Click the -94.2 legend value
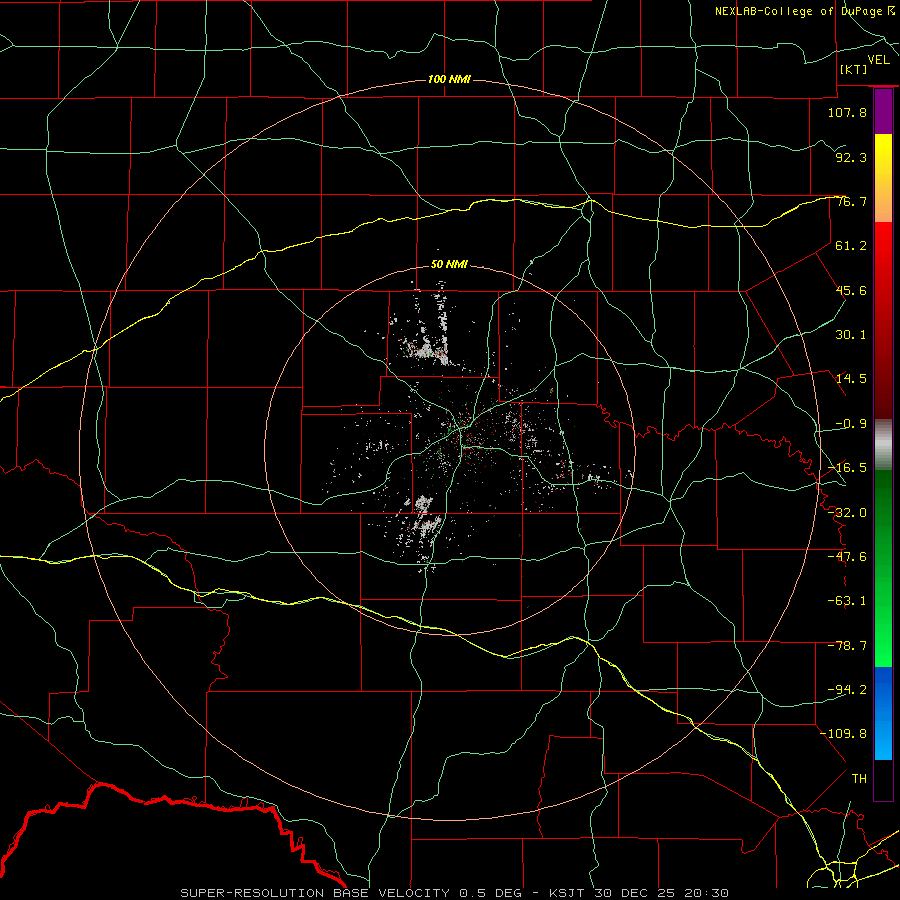900x900 pixels. [847, 689]
